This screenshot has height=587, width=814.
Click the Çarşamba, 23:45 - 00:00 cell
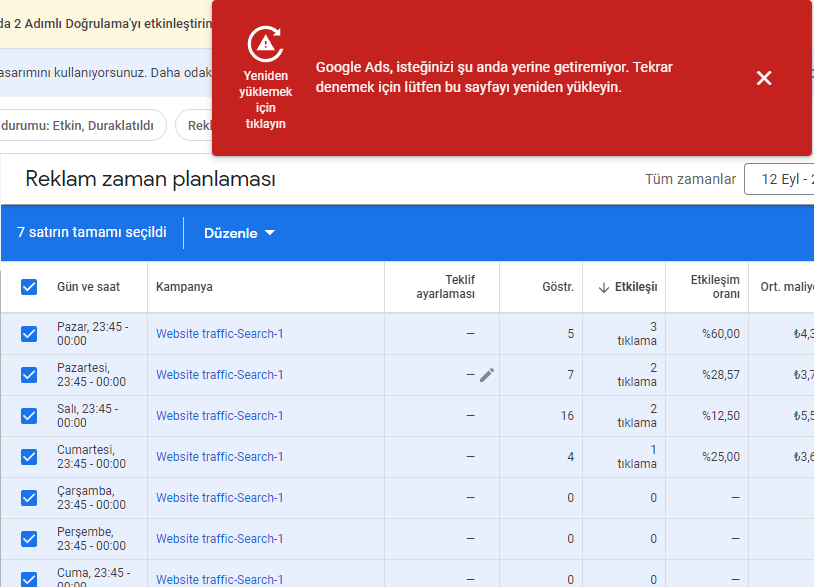pos(91,498)
